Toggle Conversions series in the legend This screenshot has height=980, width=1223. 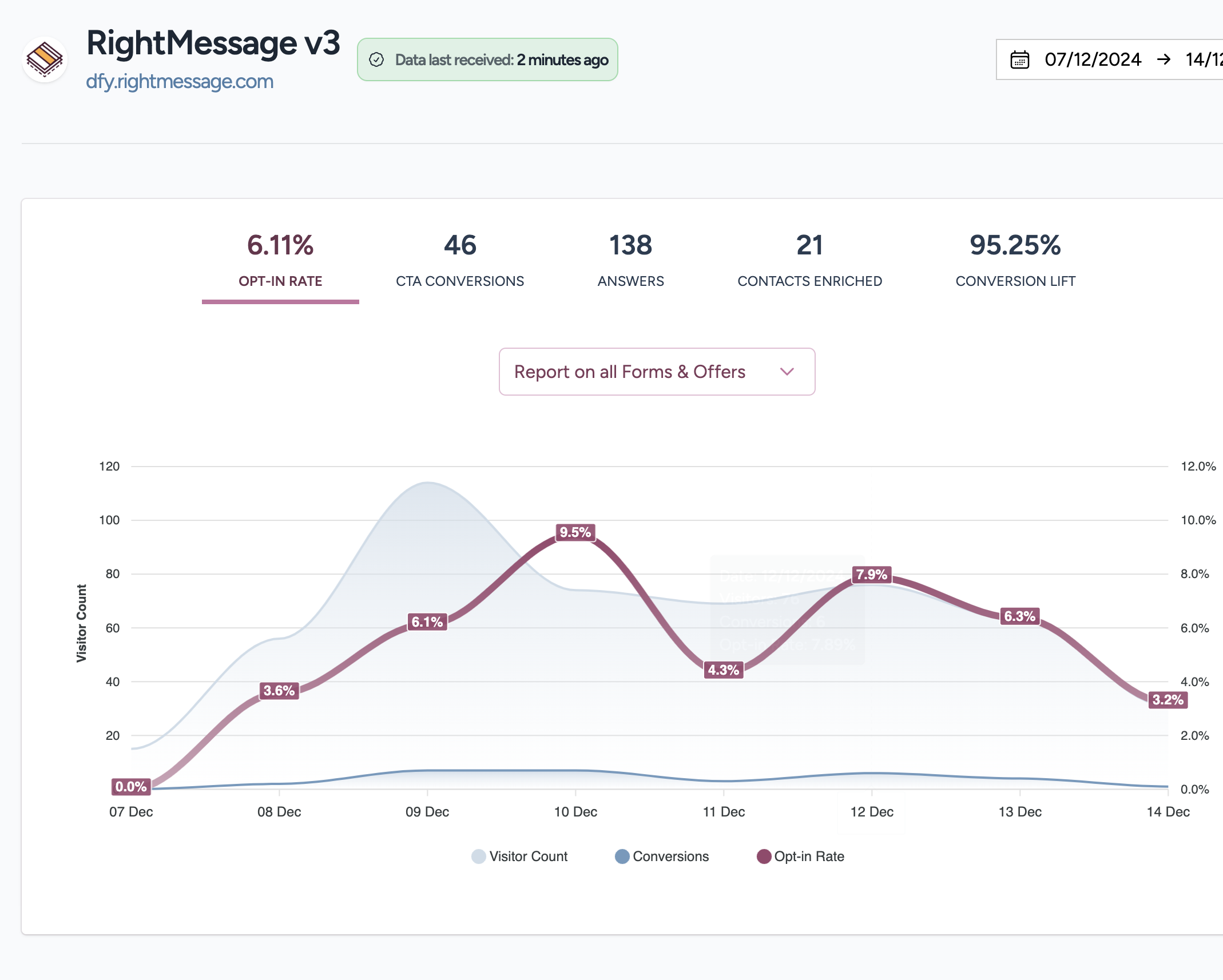(x=662, y=856)
